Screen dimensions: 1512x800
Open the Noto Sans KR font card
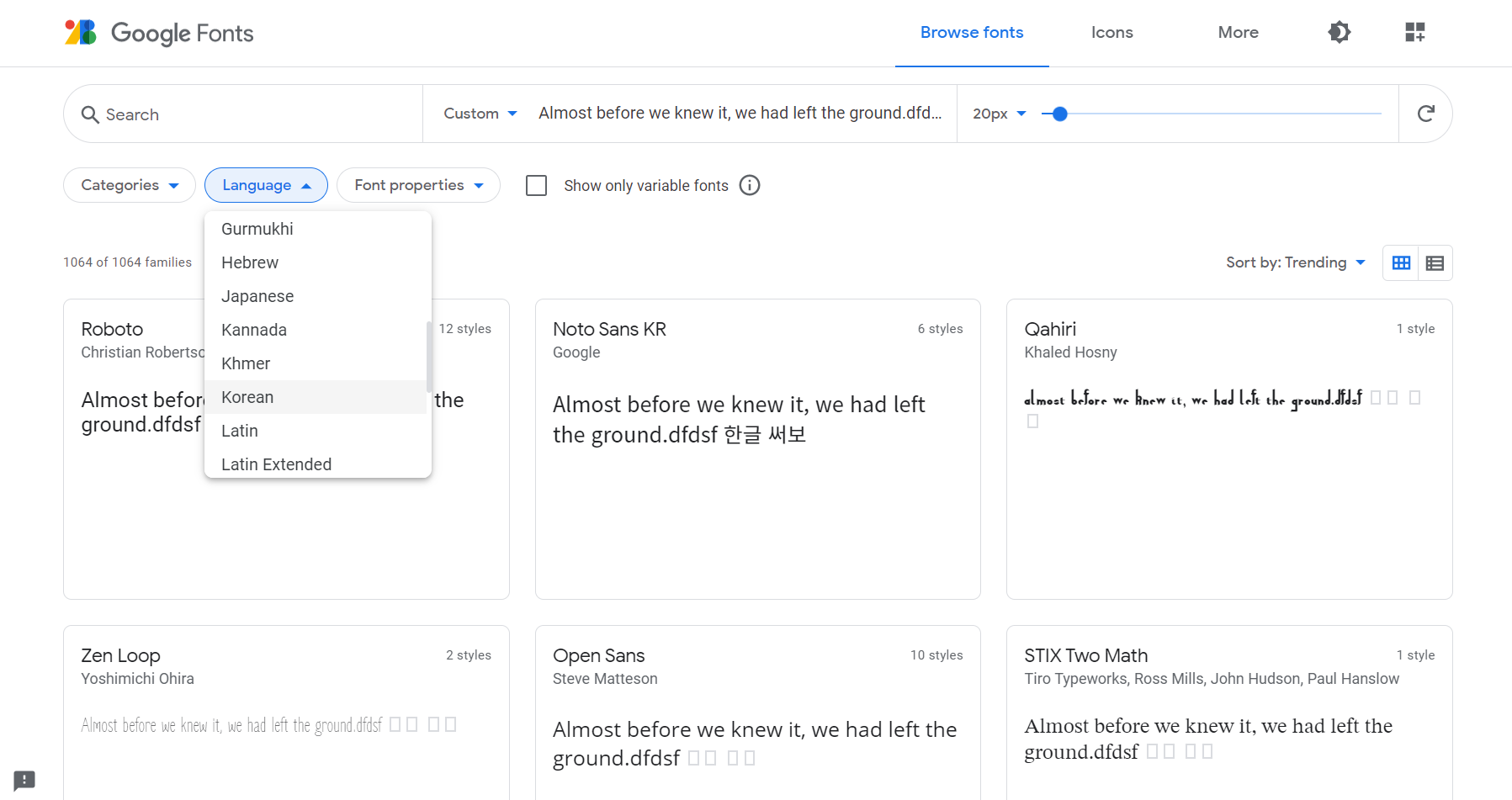tap(757, 448)
